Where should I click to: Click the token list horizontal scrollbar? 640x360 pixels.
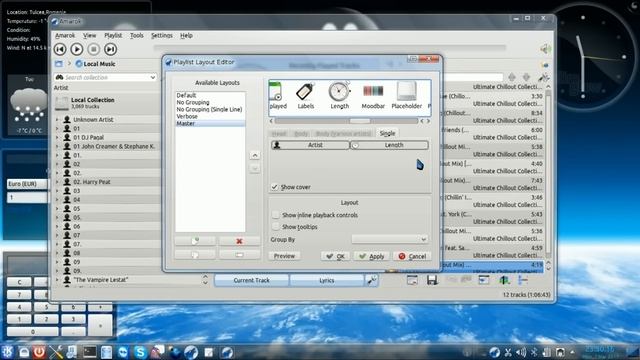[346, 121]
